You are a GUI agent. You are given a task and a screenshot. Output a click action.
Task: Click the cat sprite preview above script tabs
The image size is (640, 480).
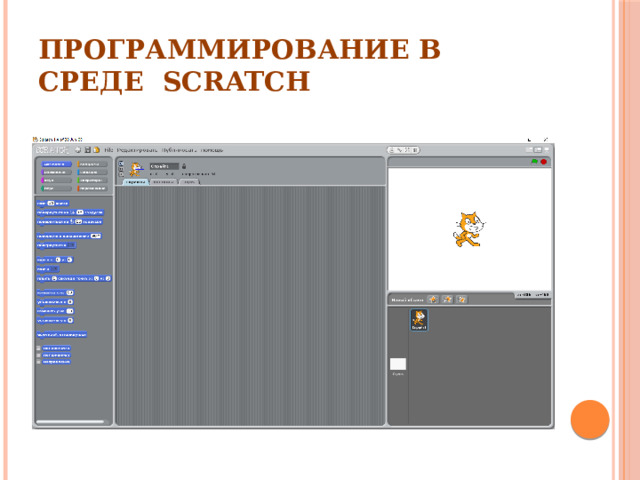coord(136,169)
